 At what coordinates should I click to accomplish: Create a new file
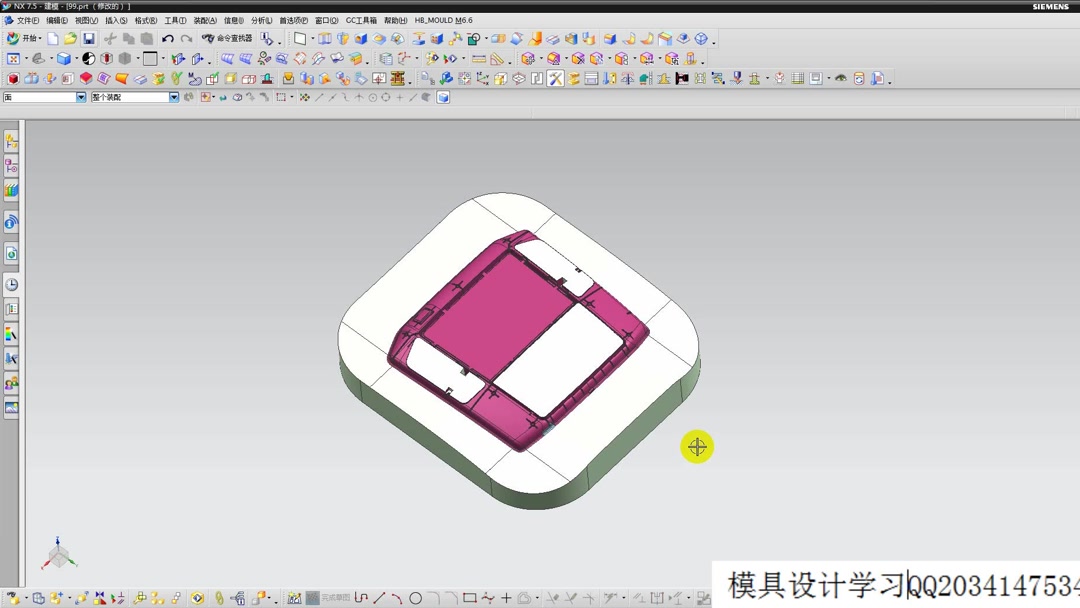[53, 38]
